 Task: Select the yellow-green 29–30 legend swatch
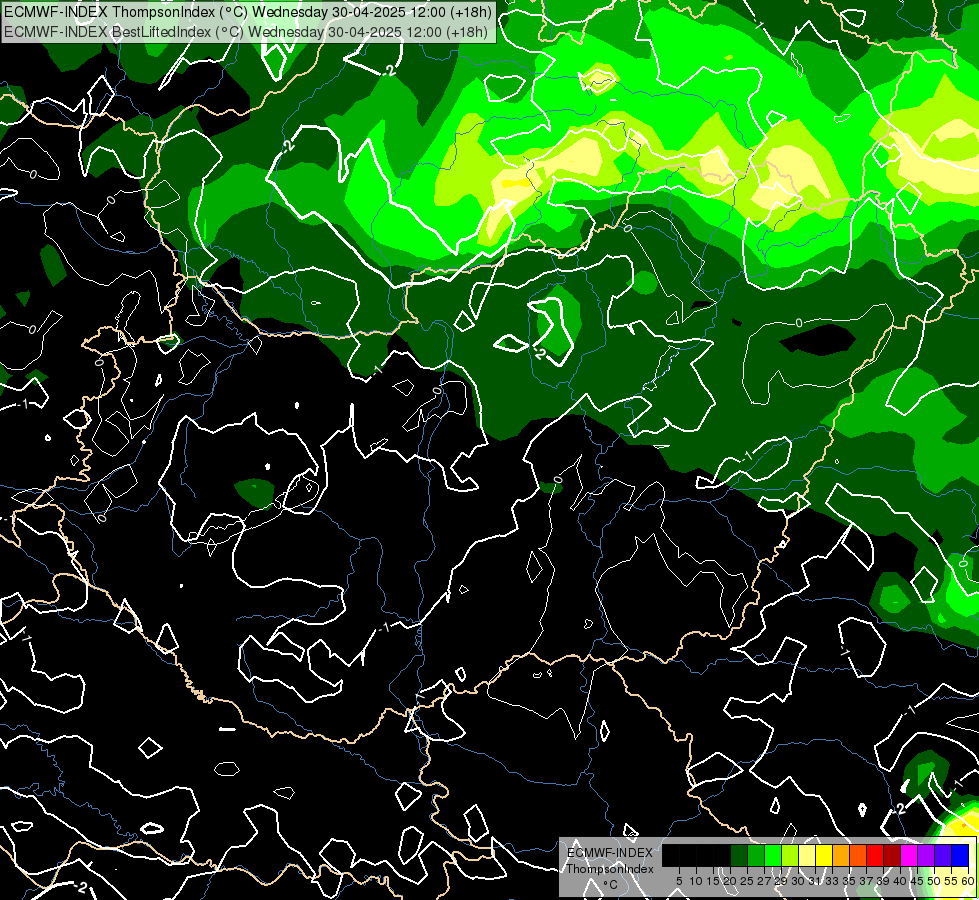790,855
